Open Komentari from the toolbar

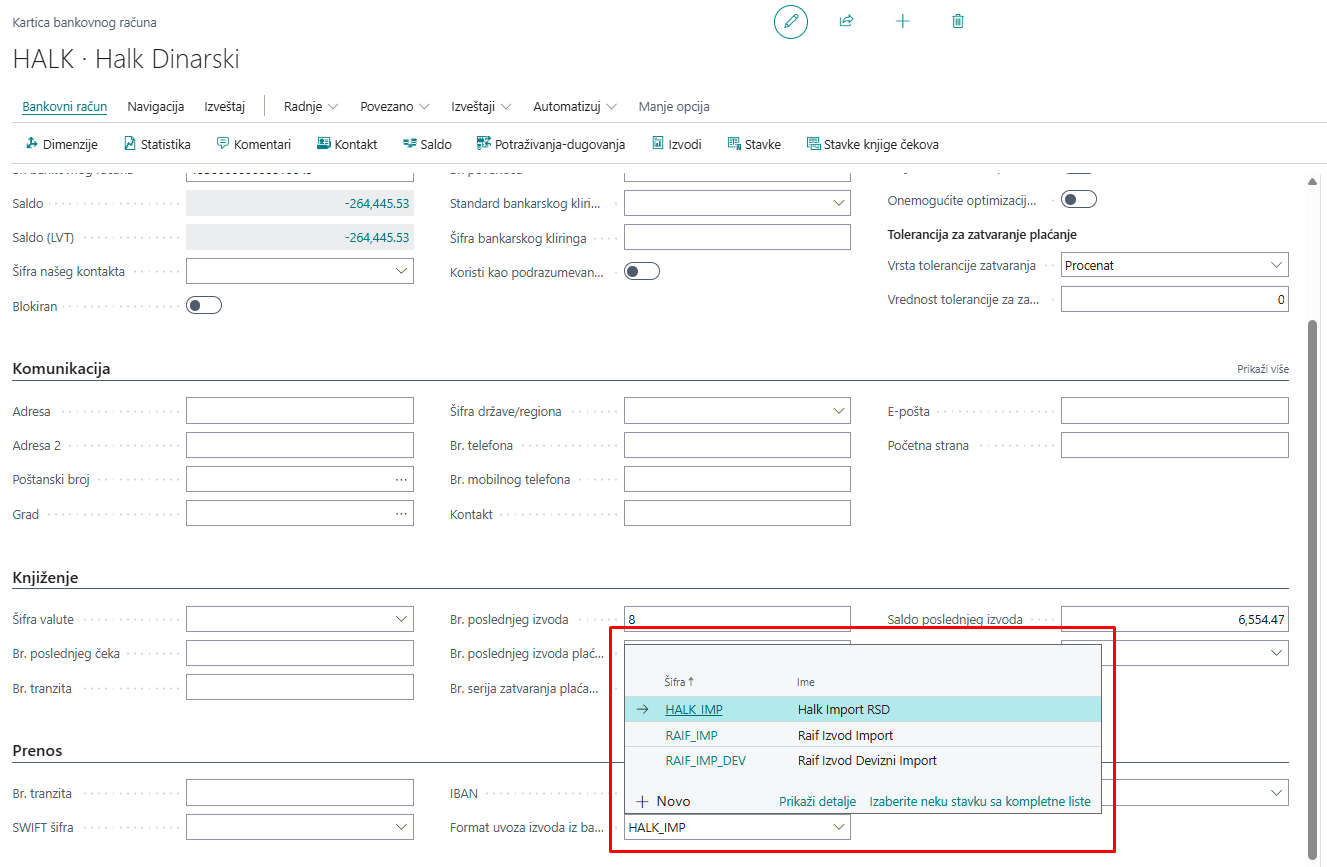tap(253, 144)
